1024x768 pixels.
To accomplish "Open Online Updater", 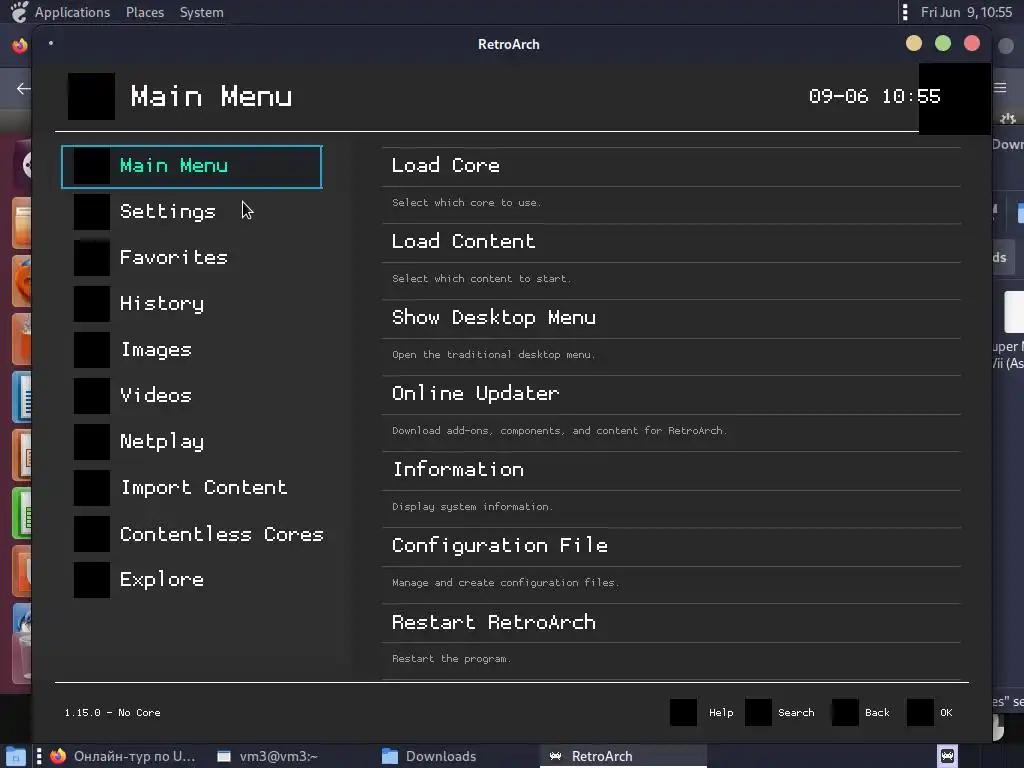I will click(671, 394).
